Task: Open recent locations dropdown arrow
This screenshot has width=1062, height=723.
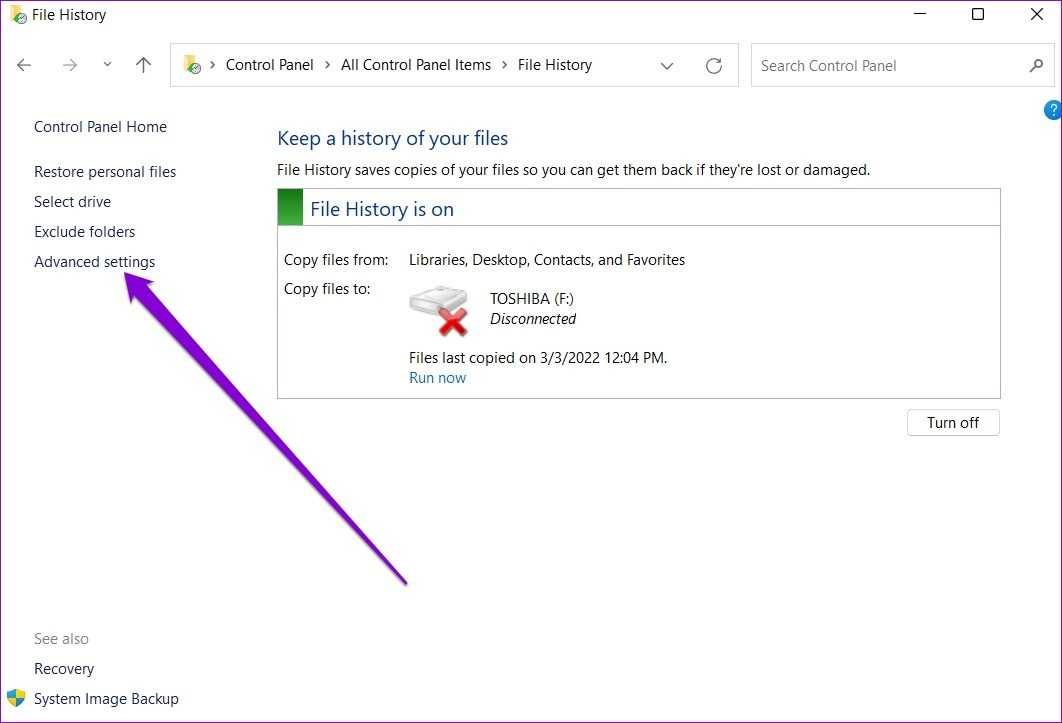Action: tap(107, 65)
